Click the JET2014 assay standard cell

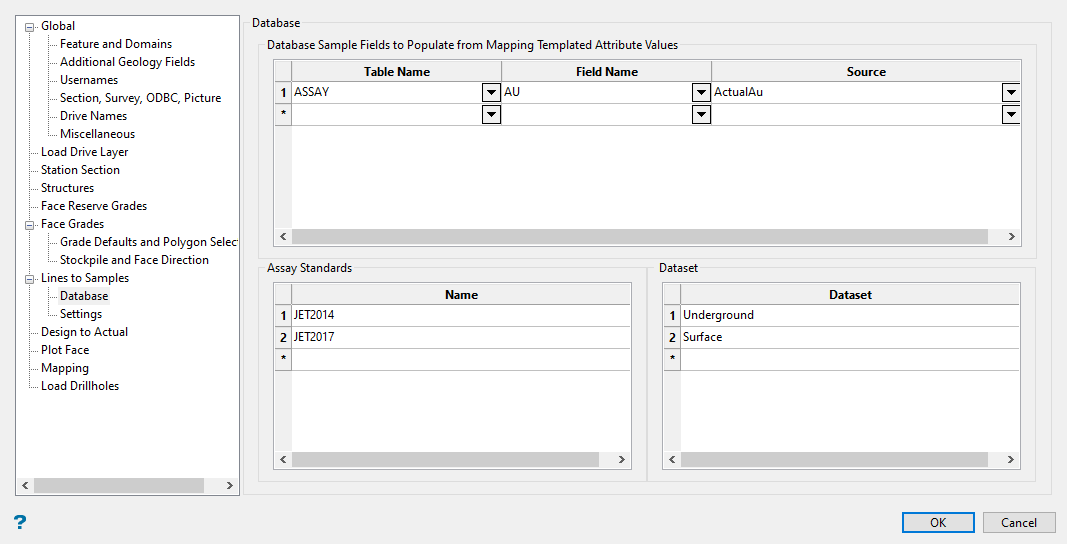[x=460, y=315]
